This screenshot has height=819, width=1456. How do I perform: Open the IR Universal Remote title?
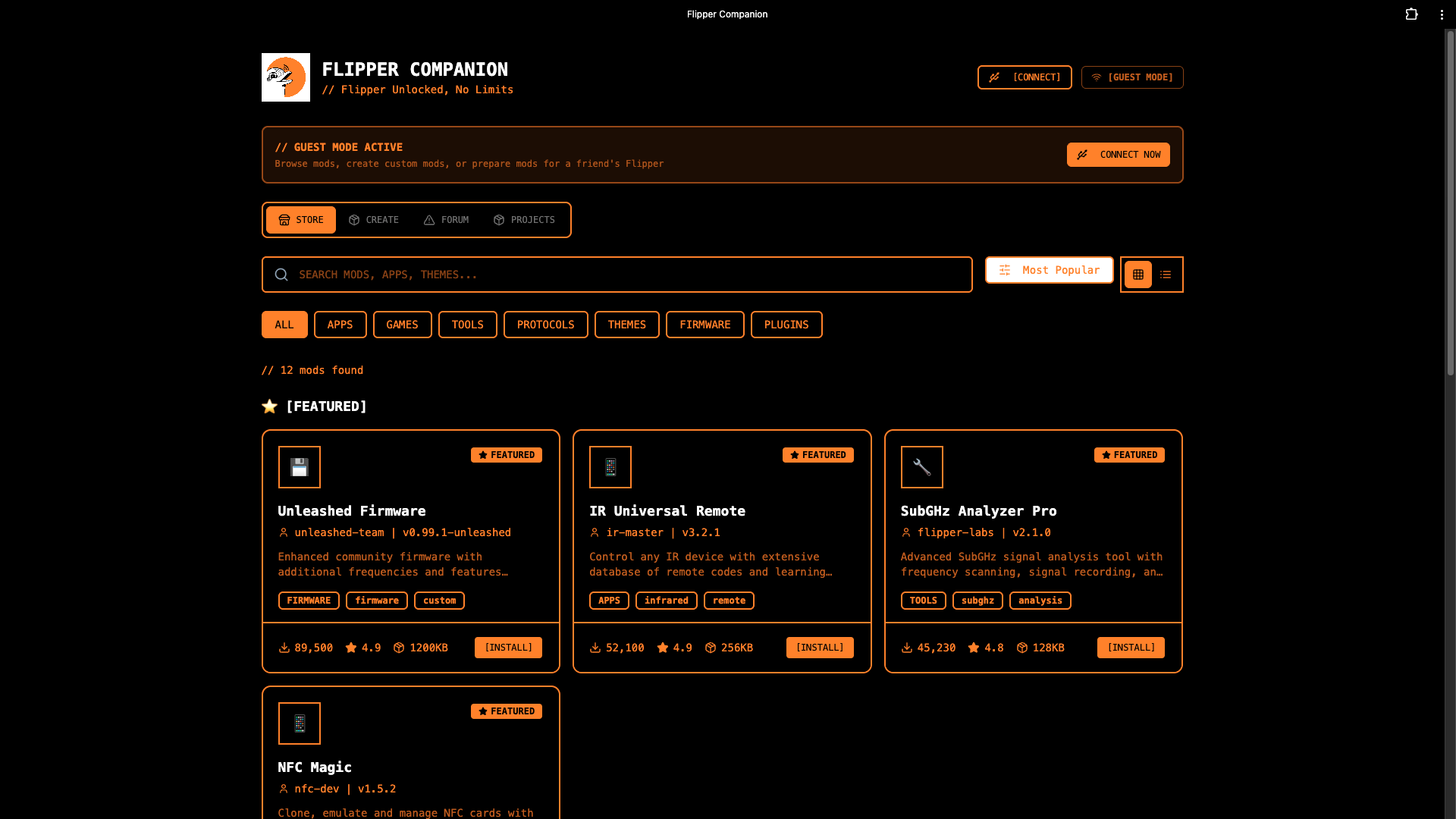pyautogui.click(x=667, y=511)
